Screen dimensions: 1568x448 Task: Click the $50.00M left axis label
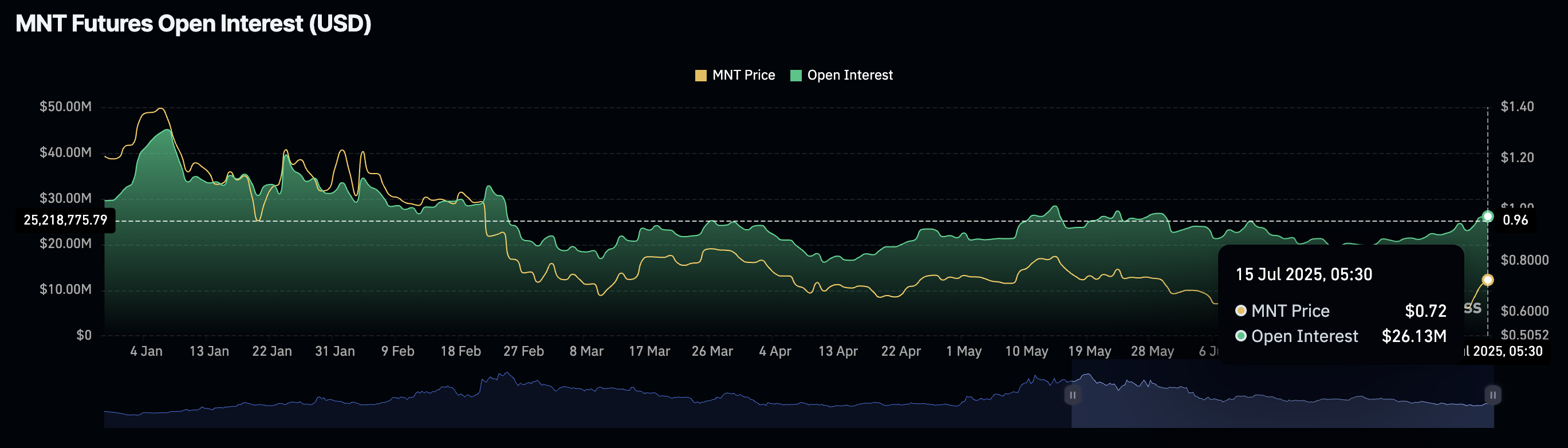(66, 107)
